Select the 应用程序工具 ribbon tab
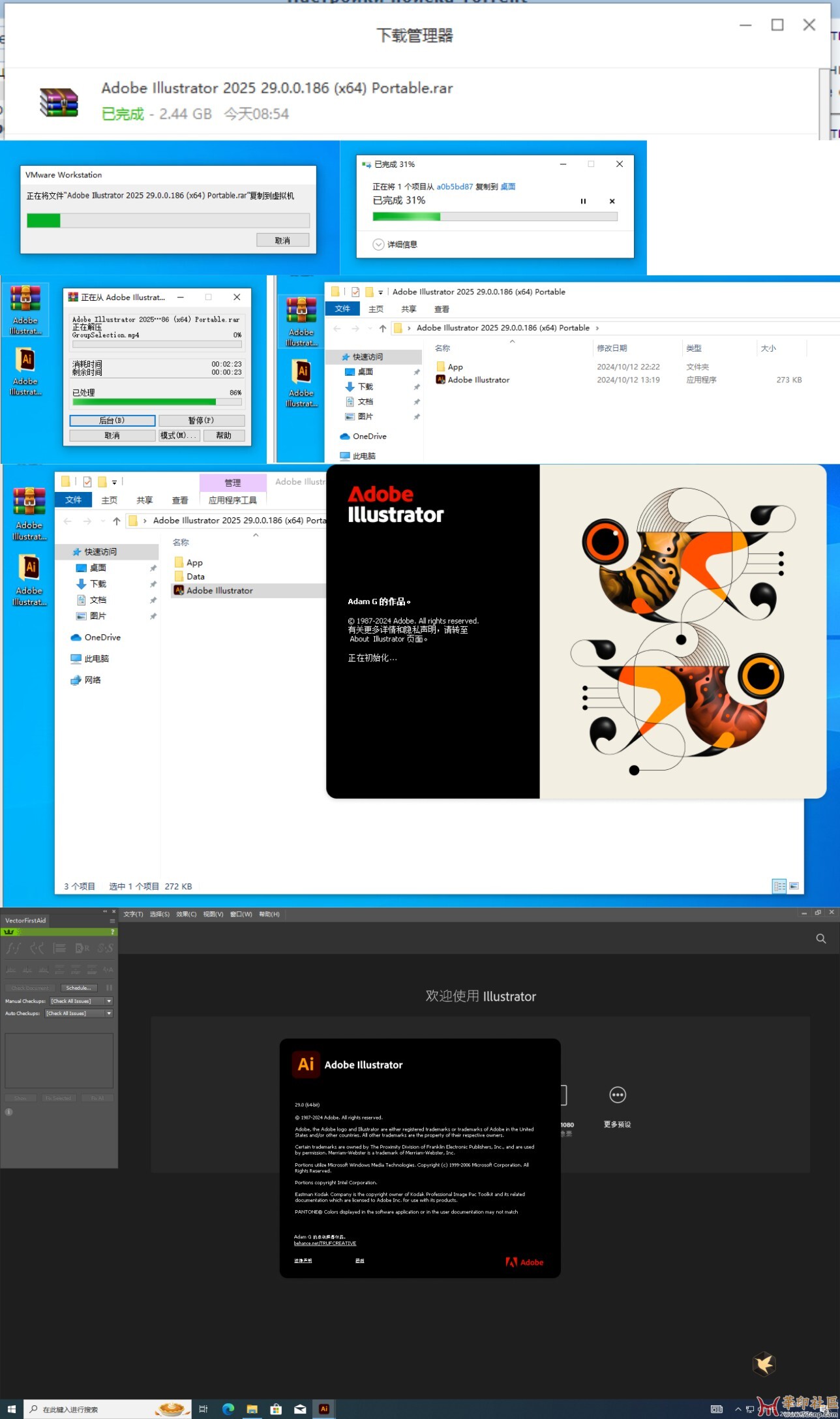840x1419 pixels. click(x=233, y=500)
